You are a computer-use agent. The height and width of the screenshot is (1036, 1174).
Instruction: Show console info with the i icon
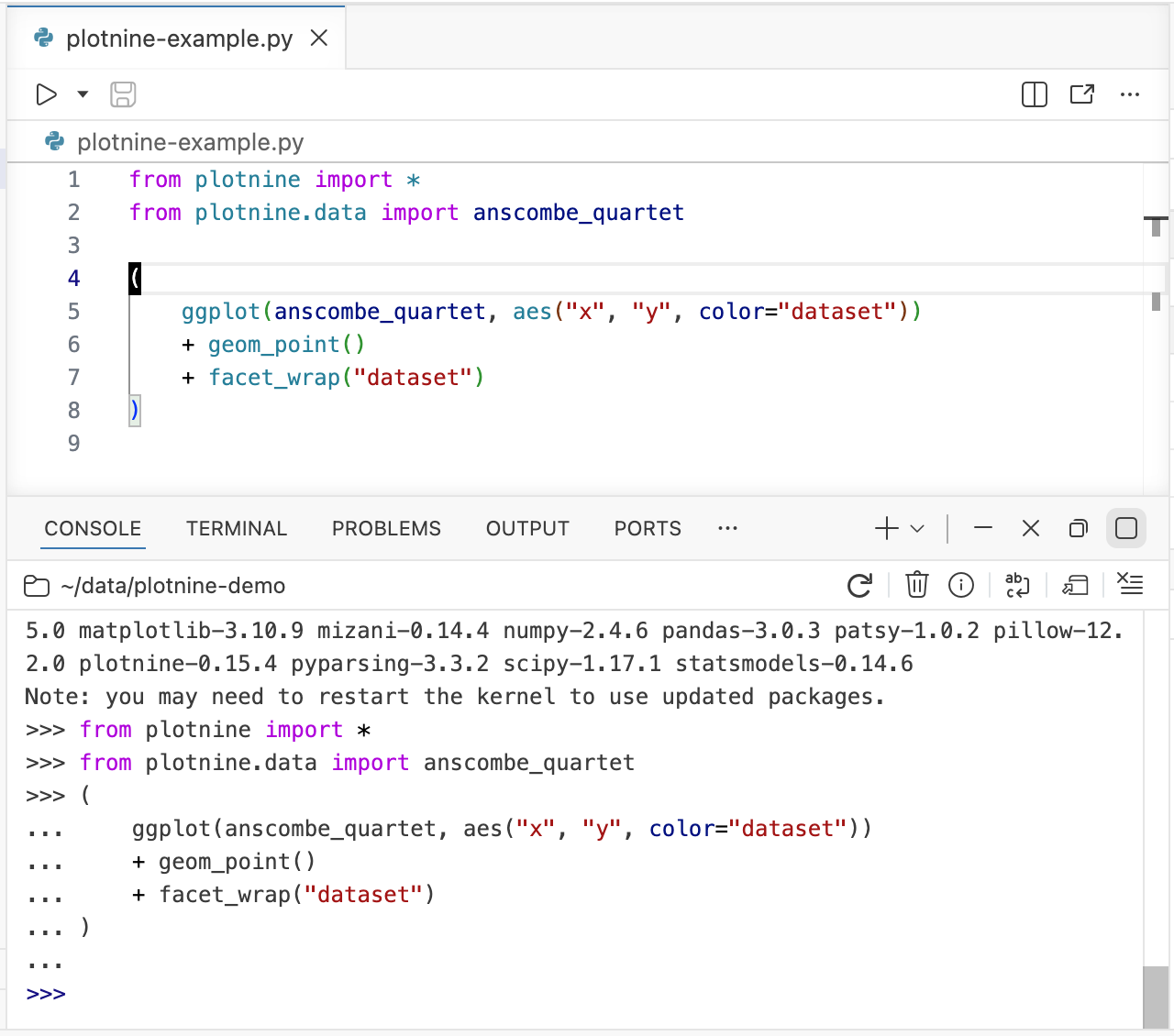point(961,585)
